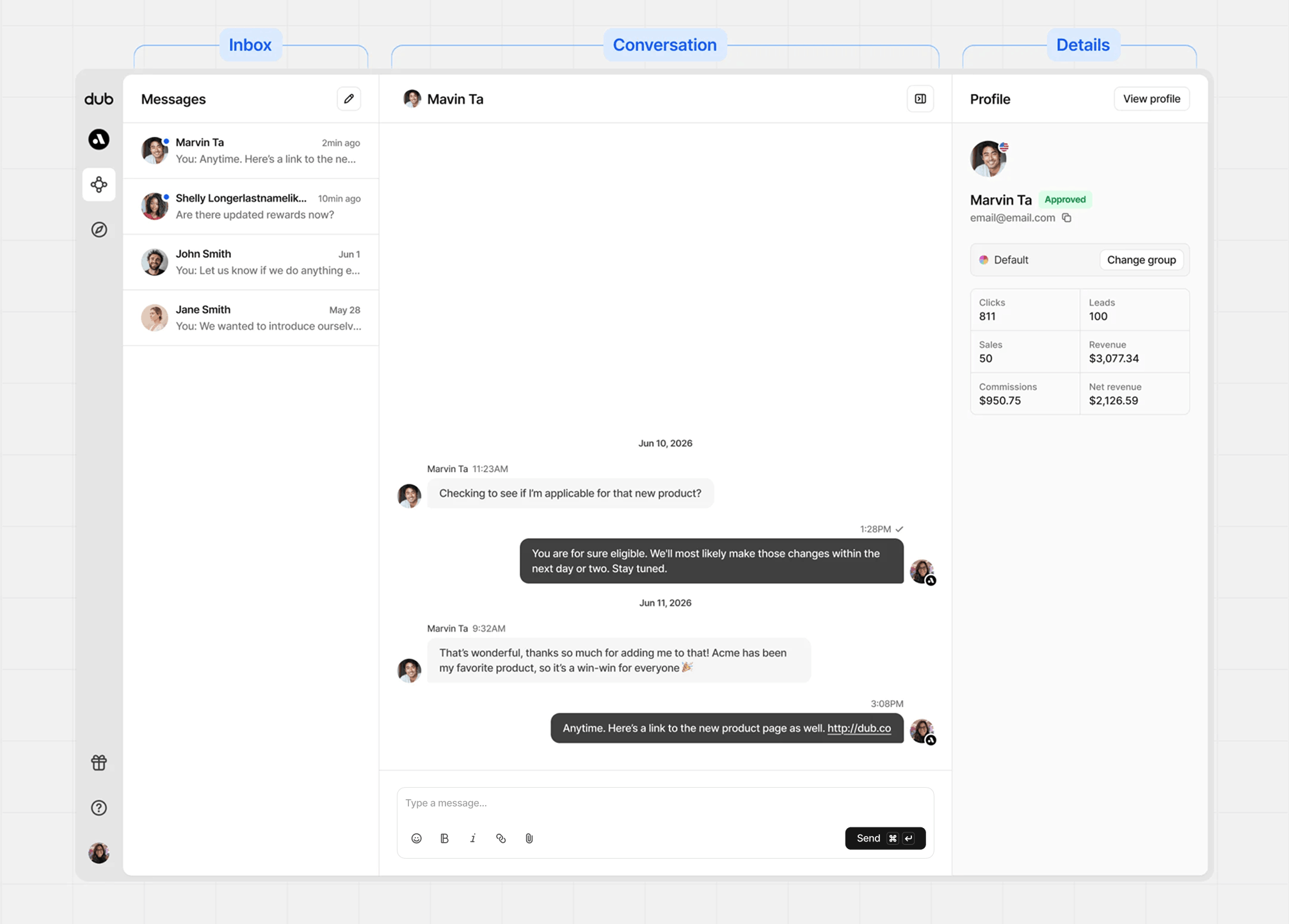This screenshot has height=924, width=1289.
Task: Open the John Smith conversation
Action: click(x=251, y=262)
